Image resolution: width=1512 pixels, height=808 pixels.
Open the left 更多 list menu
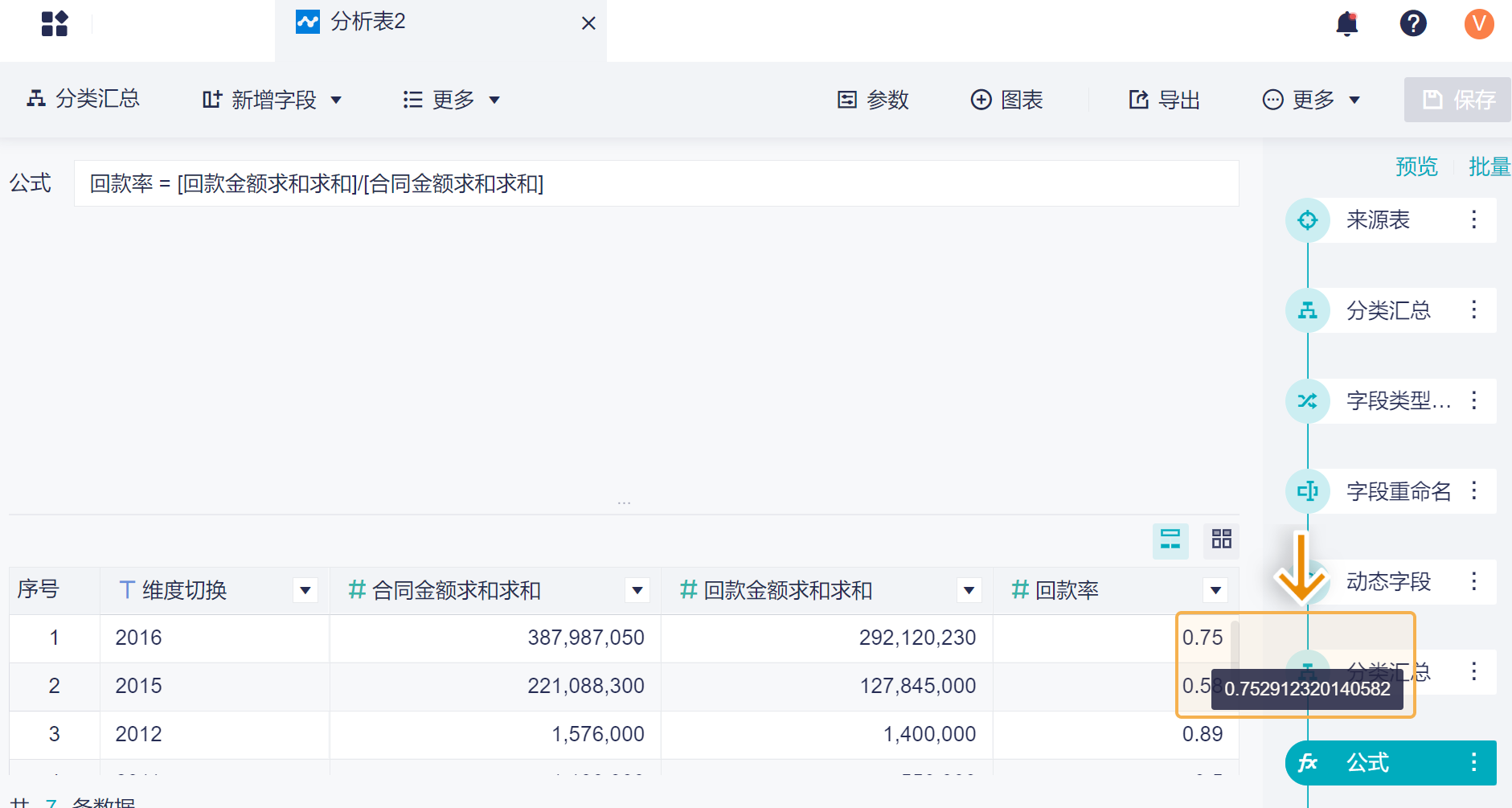451,100
